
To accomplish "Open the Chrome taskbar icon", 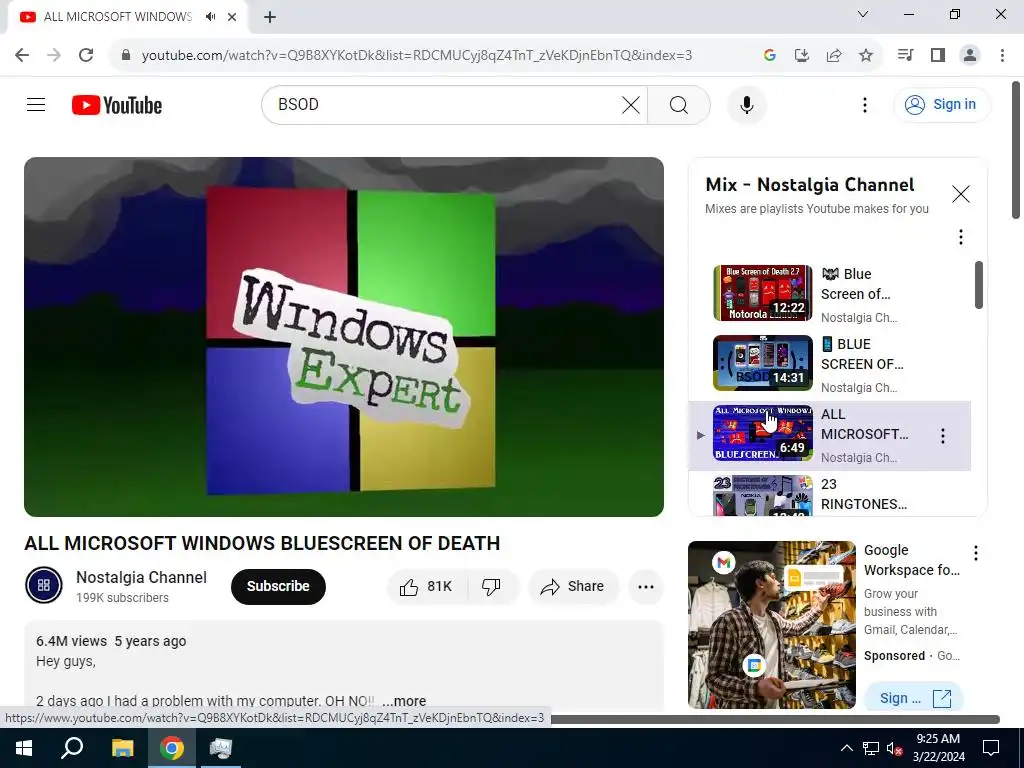I will pyautogui.click(x=172, y=748).
